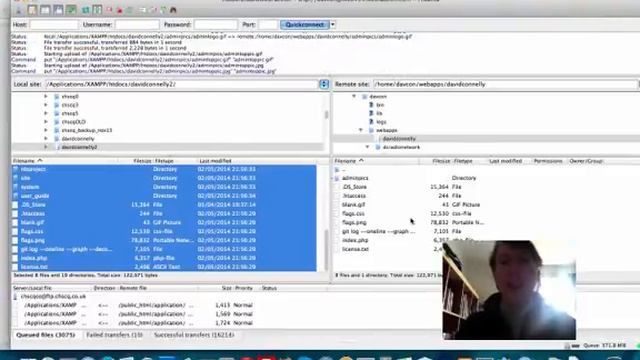Select local file flags.png
The height and width of the screenshot is (360, 640).
pos(164,240)
